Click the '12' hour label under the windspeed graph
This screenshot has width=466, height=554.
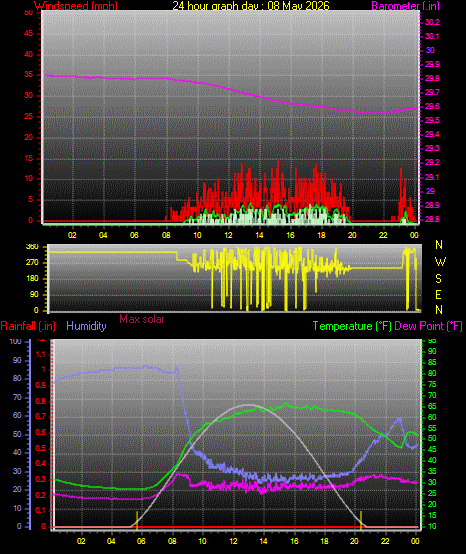click(x=228, y=235)
